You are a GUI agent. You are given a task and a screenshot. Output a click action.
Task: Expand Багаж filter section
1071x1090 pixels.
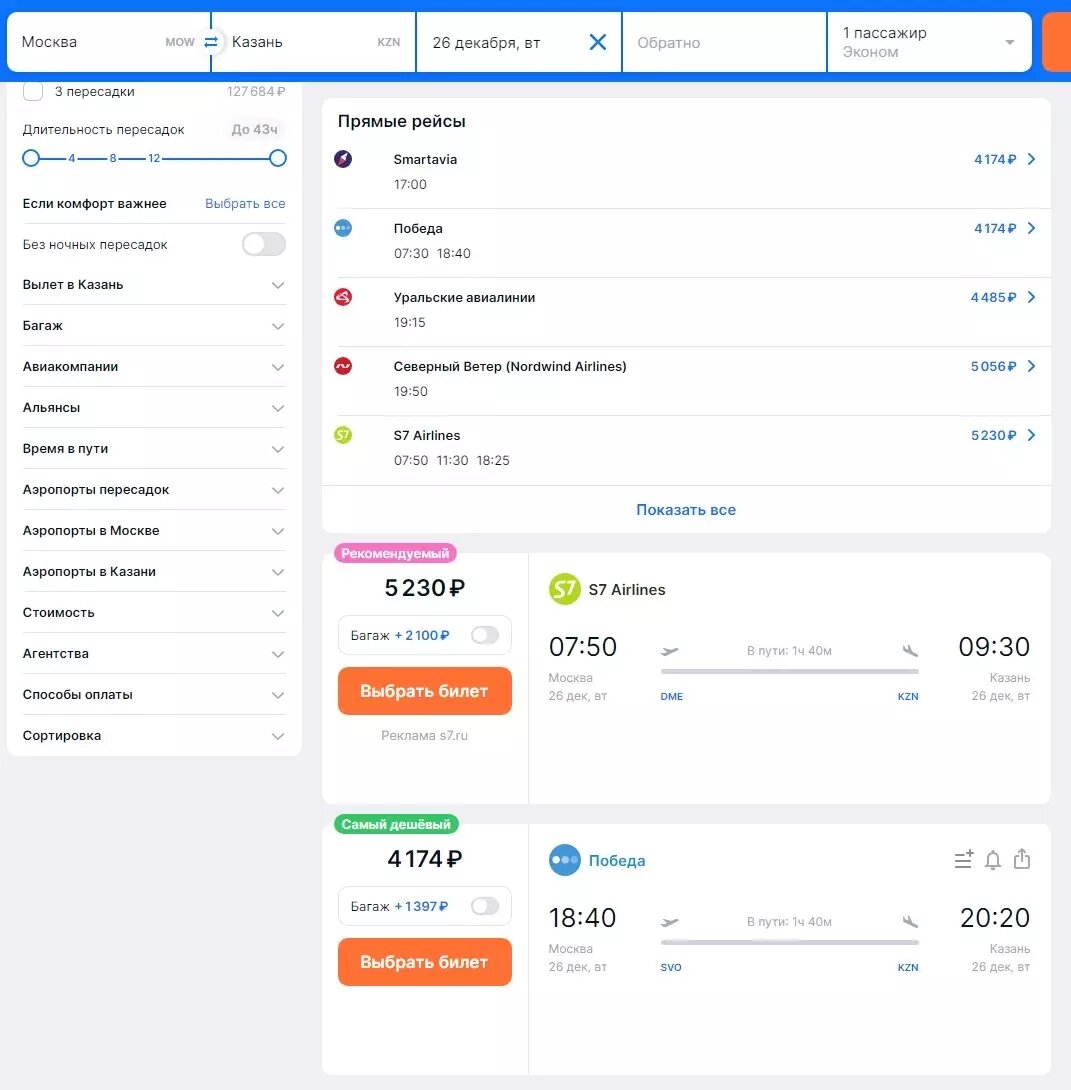click(x=154, y=325)
